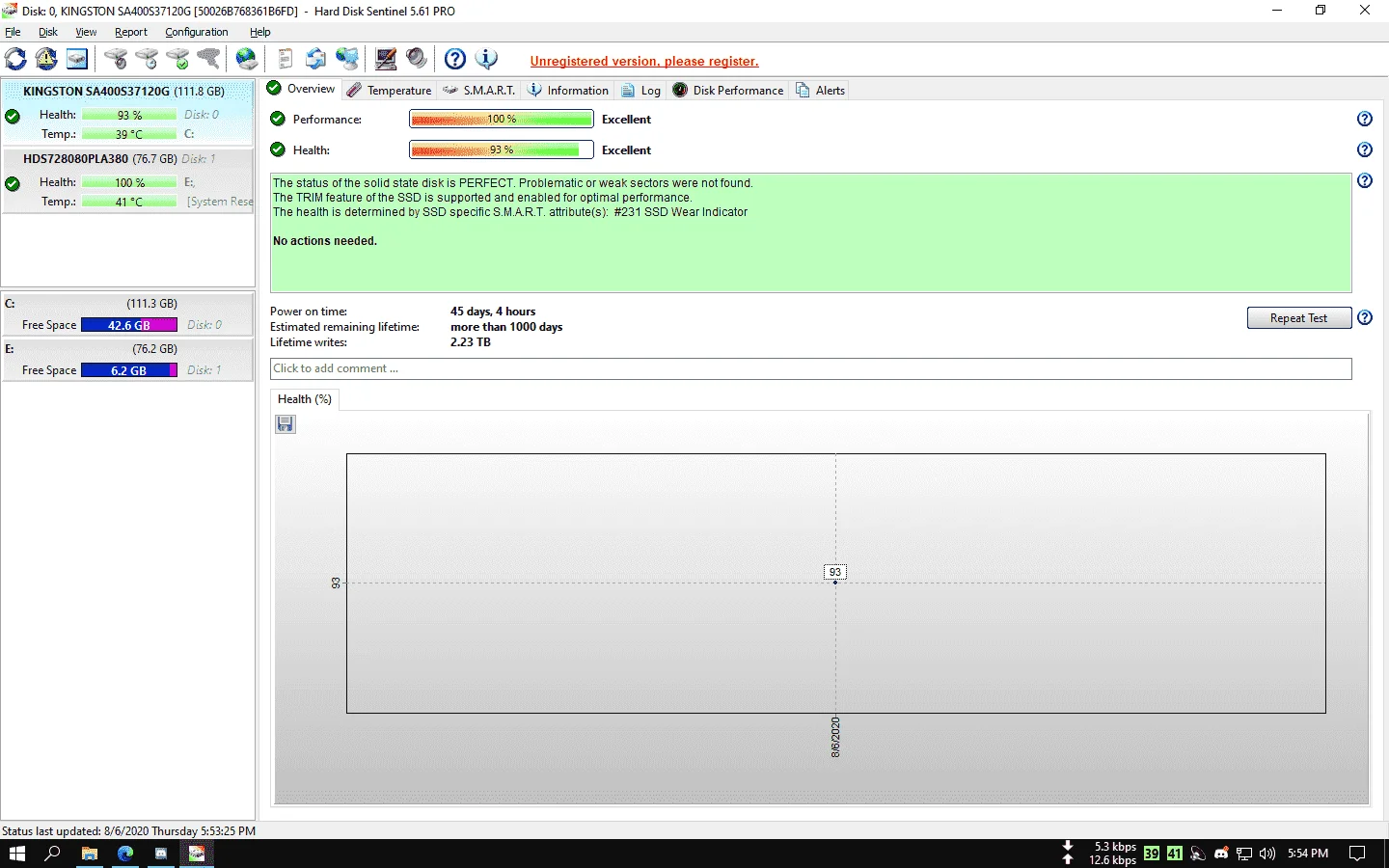Open the View menu
This screenshot has width=1389, height=868.
[86, 32]
